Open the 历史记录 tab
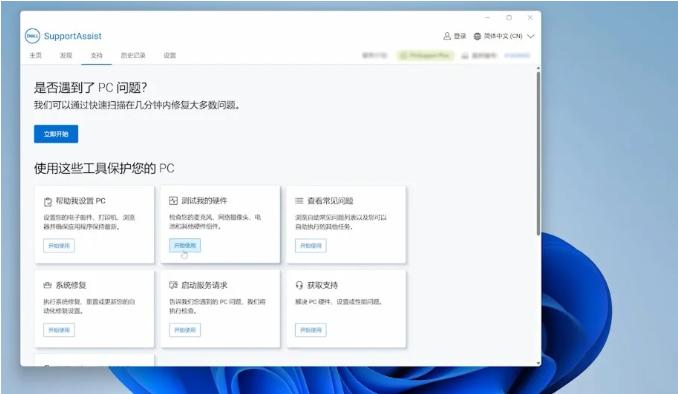 point(133,55)
